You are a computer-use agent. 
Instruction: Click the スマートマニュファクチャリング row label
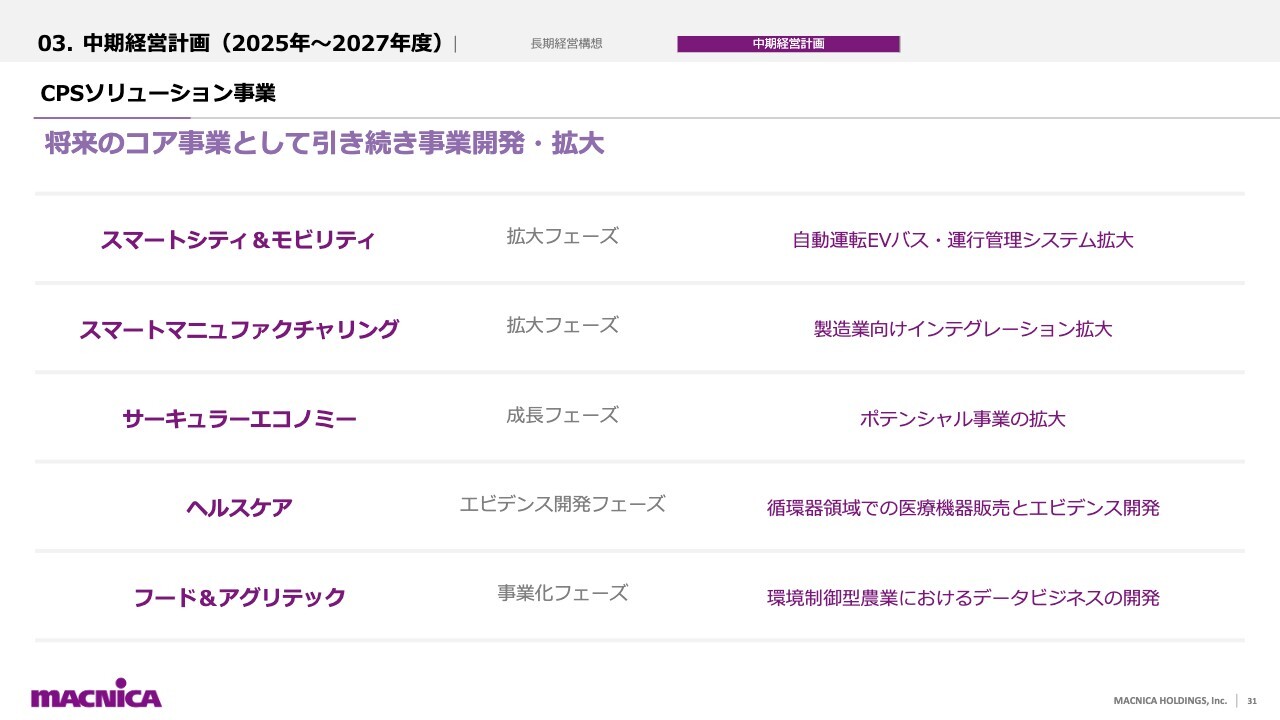click(x=239, y=329)
